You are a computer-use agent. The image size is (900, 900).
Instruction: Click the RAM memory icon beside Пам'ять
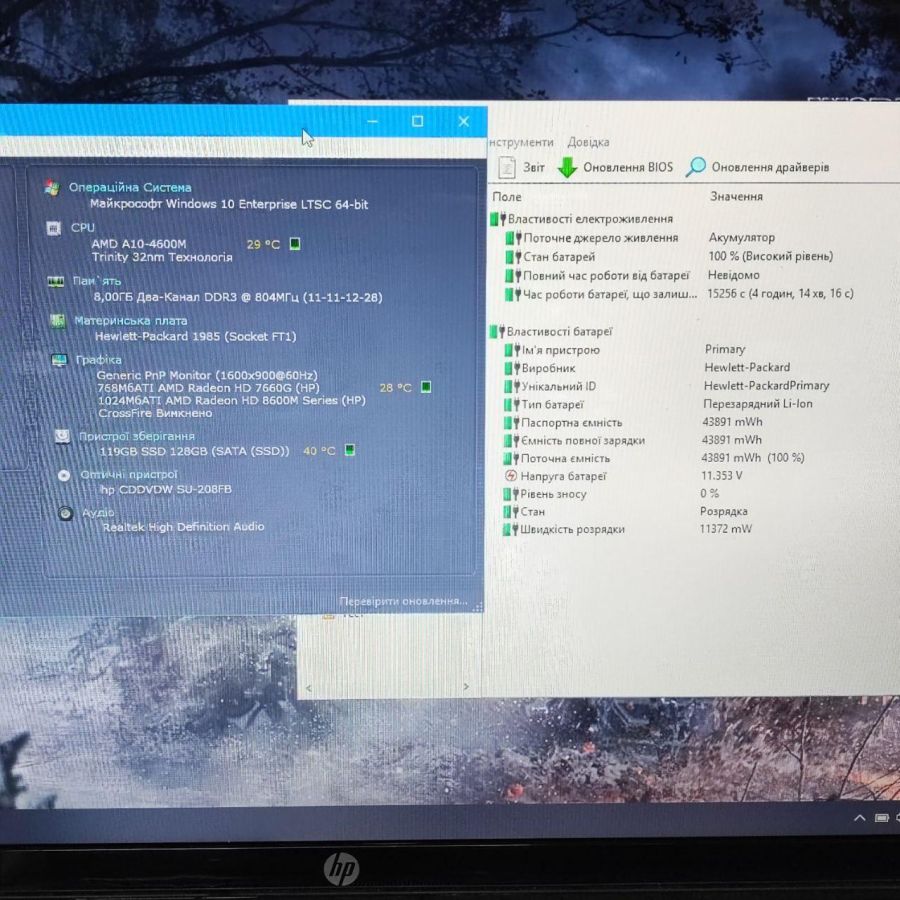point(56,281)
